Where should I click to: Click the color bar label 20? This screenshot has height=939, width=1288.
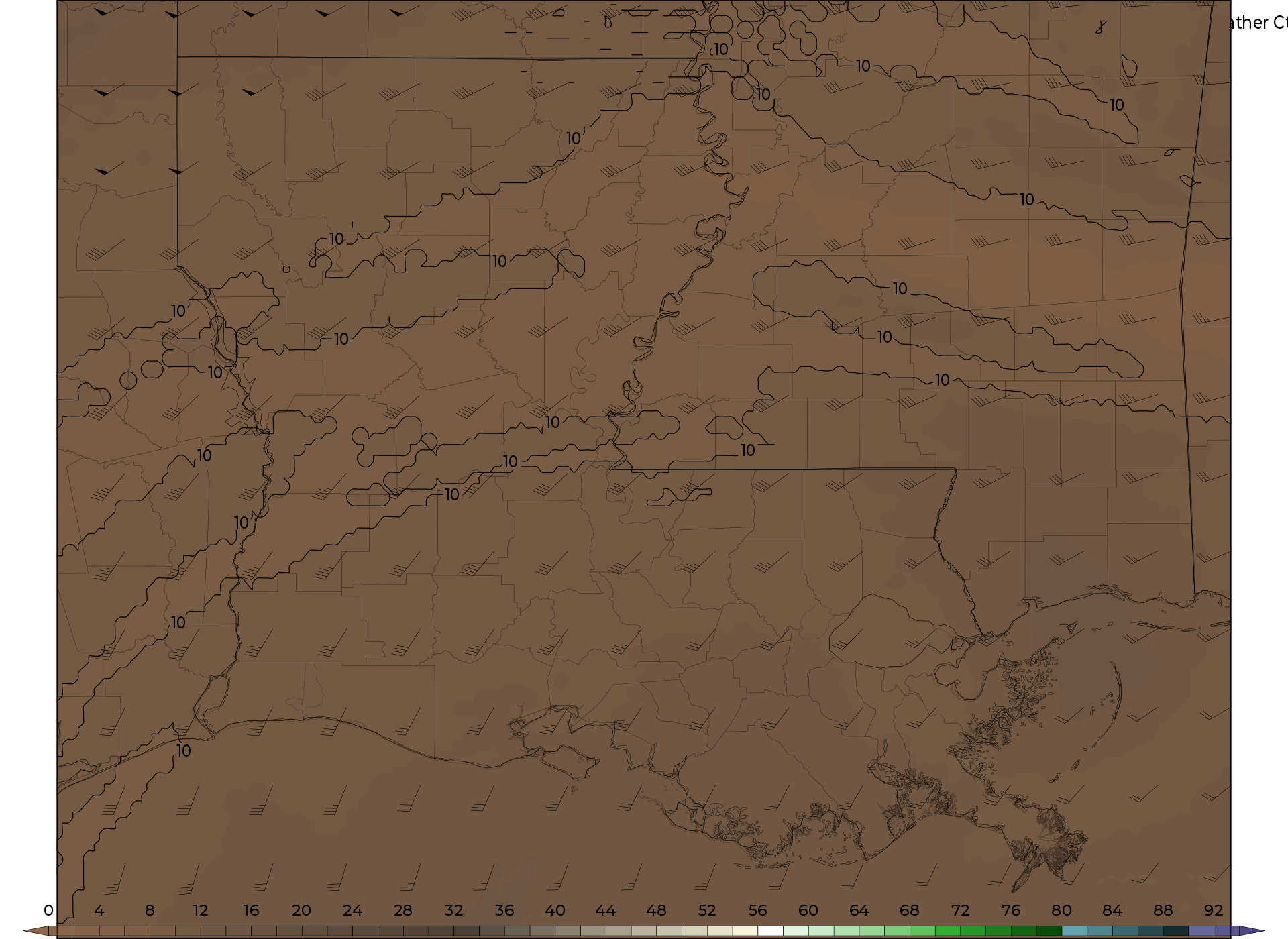click(x=302, y=910)
